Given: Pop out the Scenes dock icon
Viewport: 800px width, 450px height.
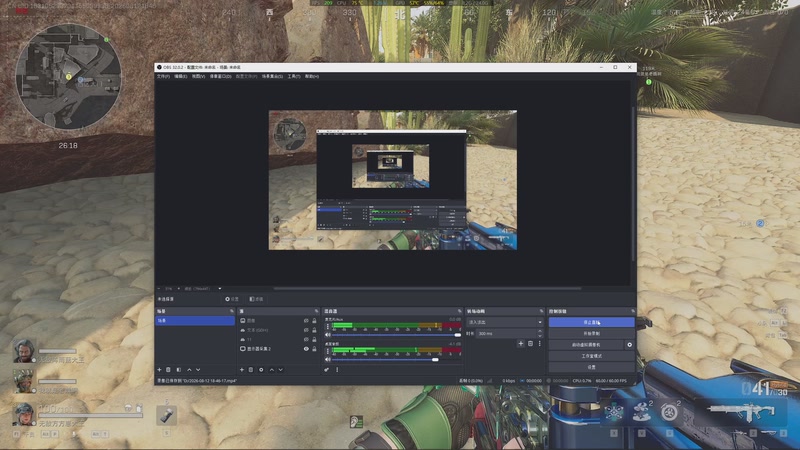Looking at the screenshot, I should (232, 311).
